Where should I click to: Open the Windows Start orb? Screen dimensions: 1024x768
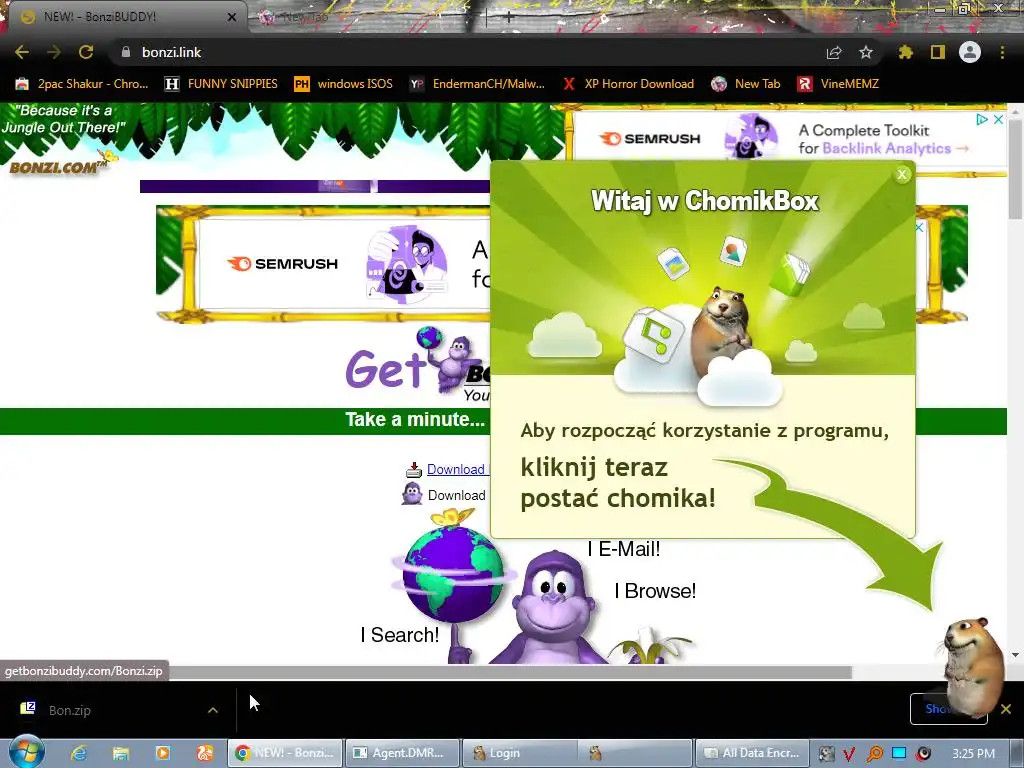tap(25, 752)
